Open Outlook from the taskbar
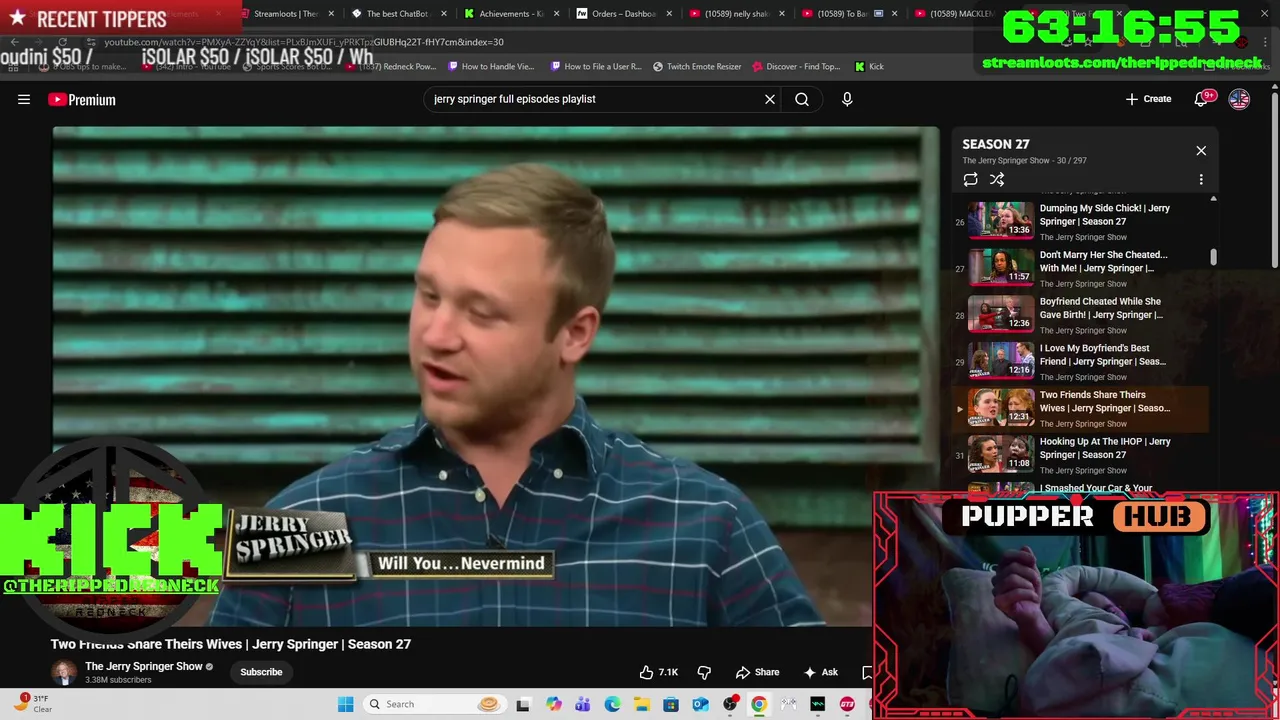This screenshot has width=1280, height=720. coord(700,704)
